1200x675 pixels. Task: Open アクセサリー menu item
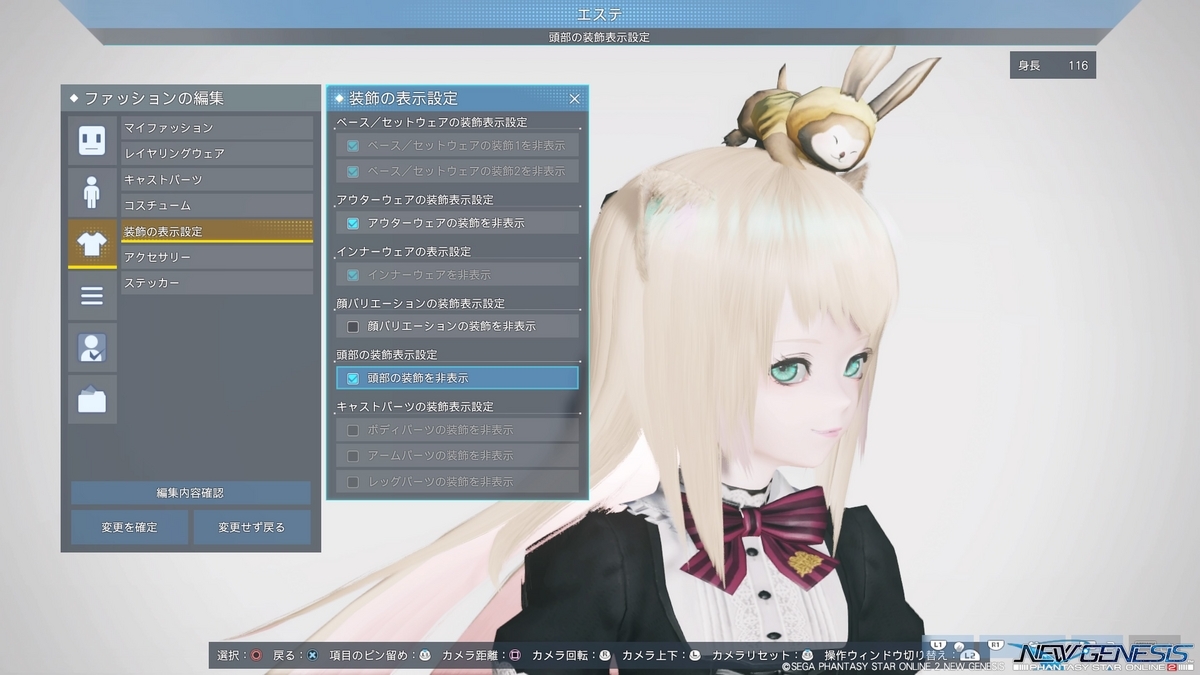pos(217,257)
